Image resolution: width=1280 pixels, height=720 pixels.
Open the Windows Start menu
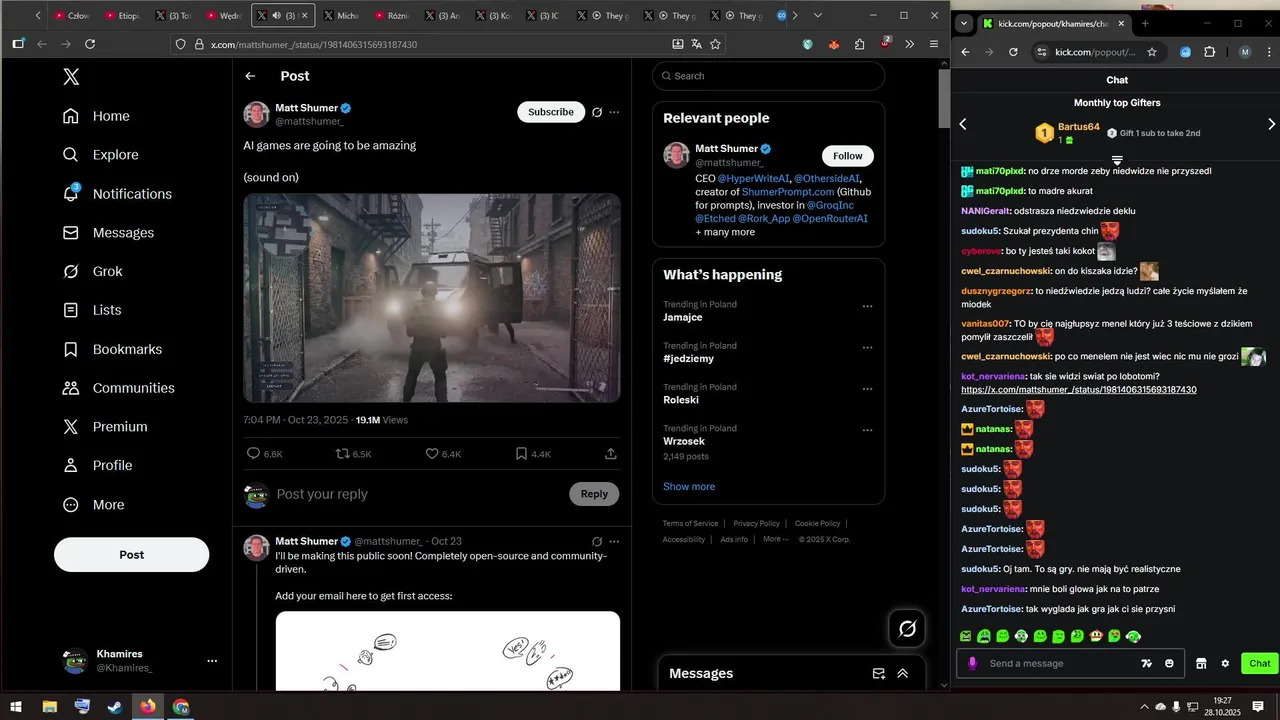[17, 707]
